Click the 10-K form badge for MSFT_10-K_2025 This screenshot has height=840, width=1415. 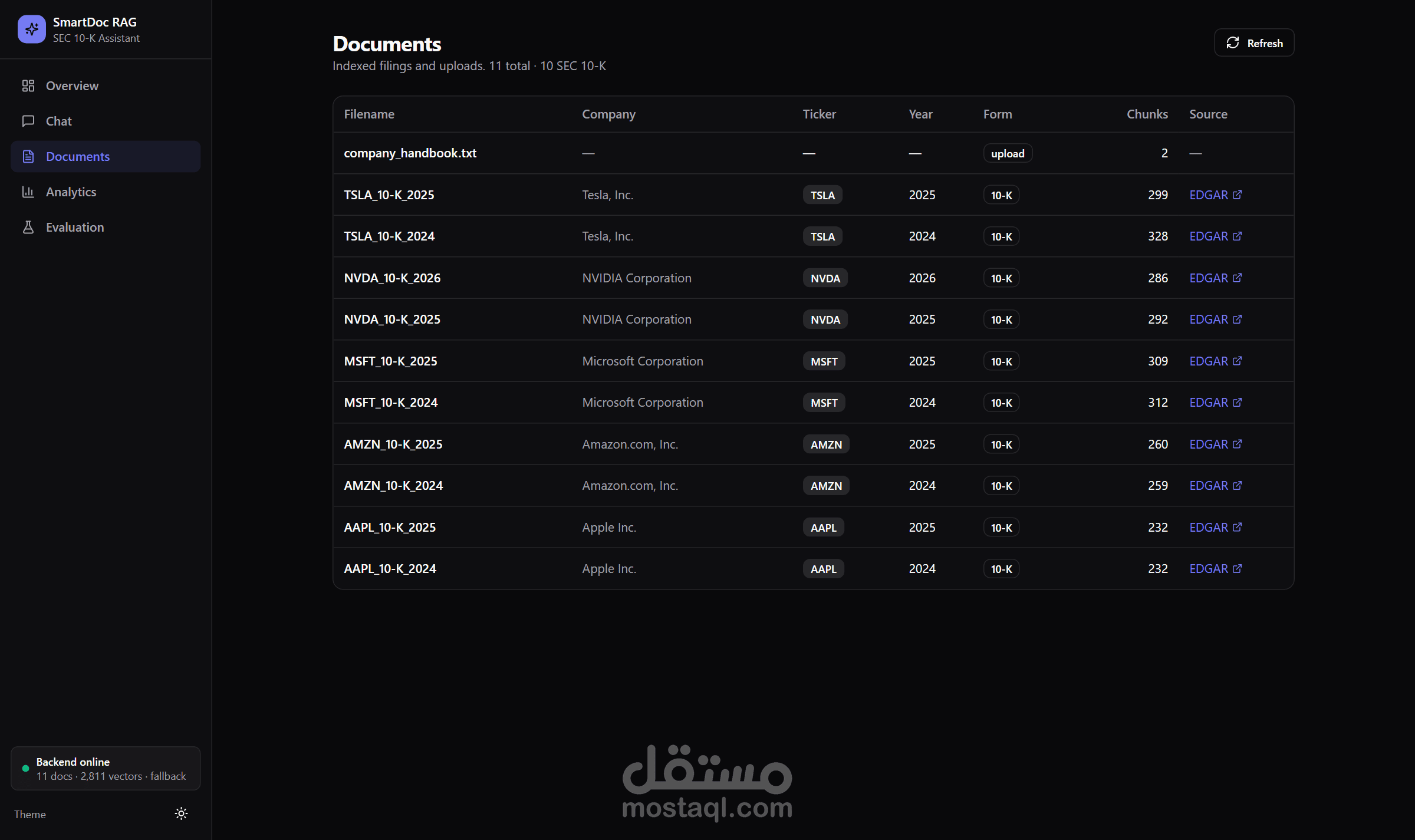[x=1001, y=361]
